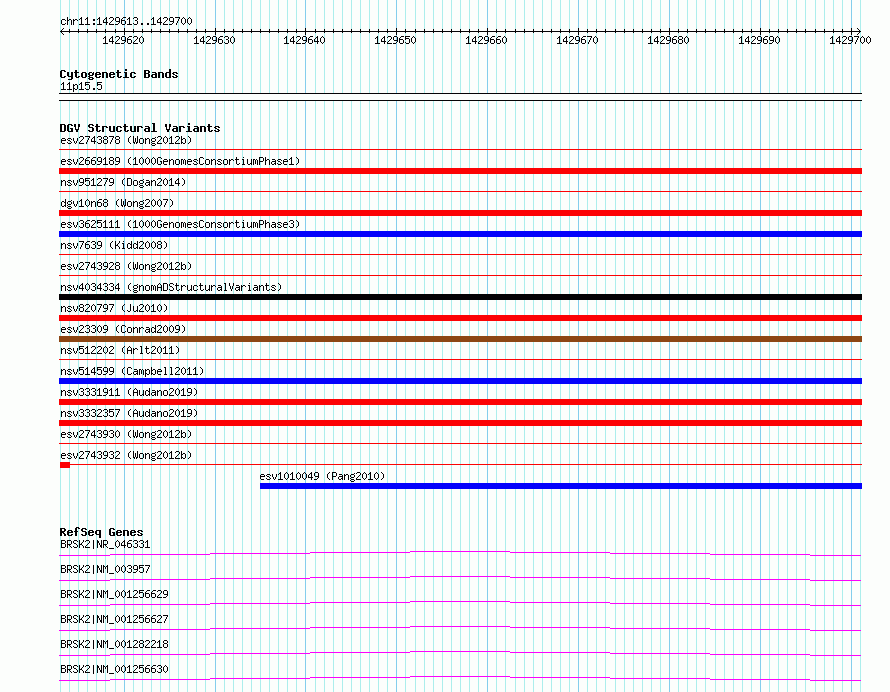Open the Cytogenetic Bands track title
Screen dimensions: 890x692
(x=119, y=74)
